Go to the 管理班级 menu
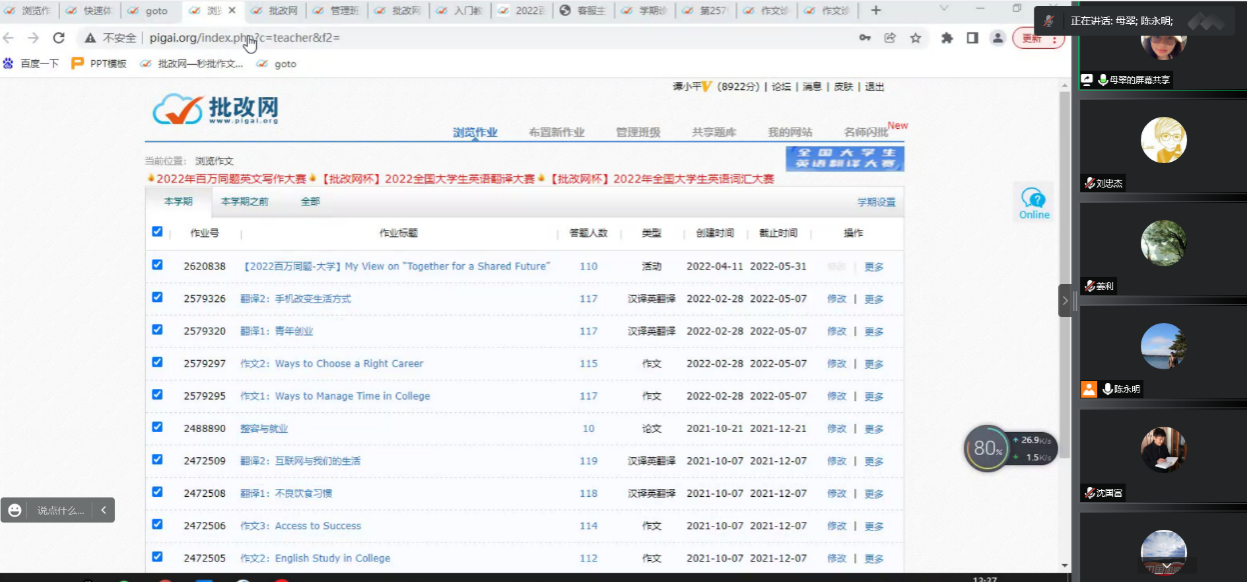Screen dimensions: 1248x583 pyautogui.click(x=638, y=132)
